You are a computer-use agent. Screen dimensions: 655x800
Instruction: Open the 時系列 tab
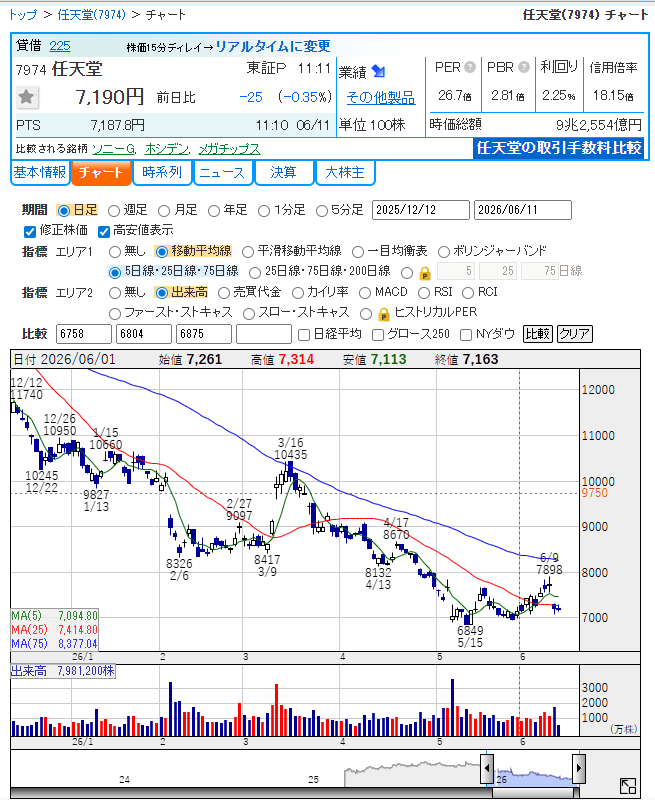tap(162, 172)
